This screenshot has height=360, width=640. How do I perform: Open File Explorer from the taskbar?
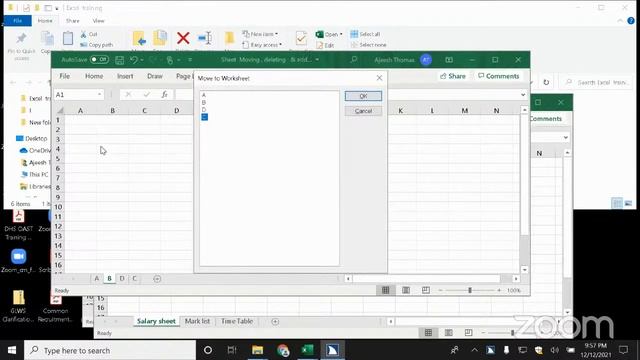[x=258, y=350]
